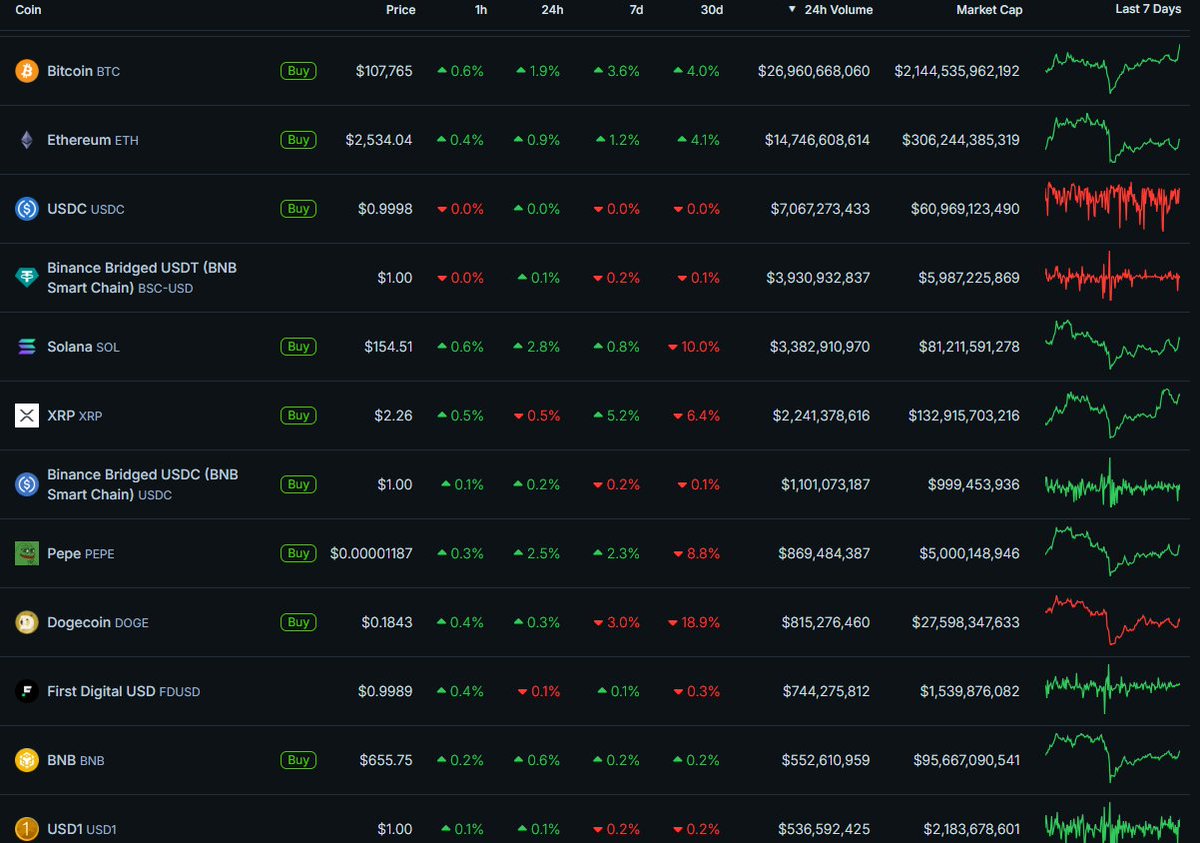Screen dimensions: 1200x843
Task: Click the Dogecoin logo
Action: point(27,622)
